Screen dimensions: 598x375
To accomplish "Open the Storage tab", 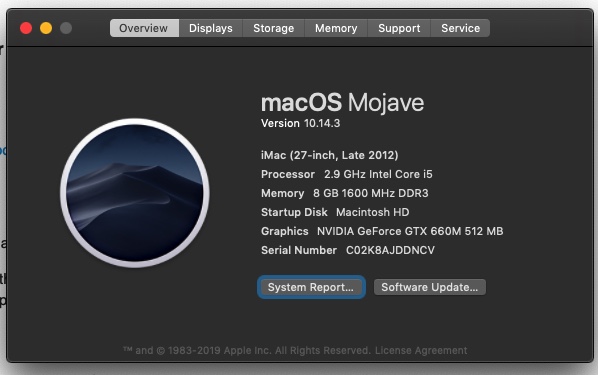I will [273, 28].
